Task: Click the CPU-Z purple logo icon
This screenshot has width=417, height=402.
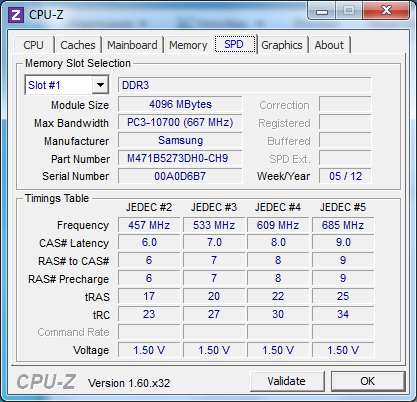Action: tap(16, 15)
